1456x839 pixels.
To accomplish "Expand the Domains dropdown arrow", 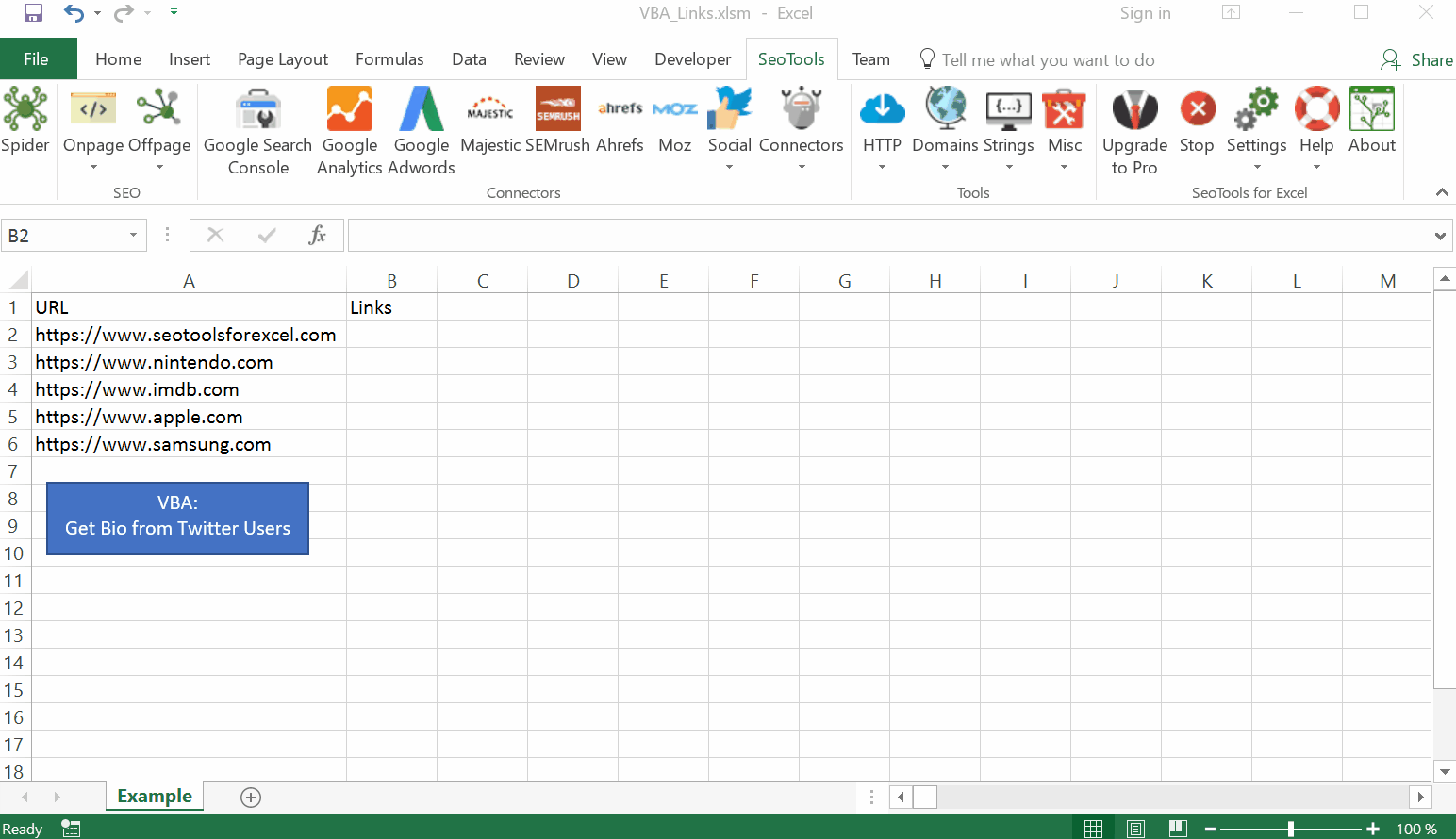I will click(945, 167).
